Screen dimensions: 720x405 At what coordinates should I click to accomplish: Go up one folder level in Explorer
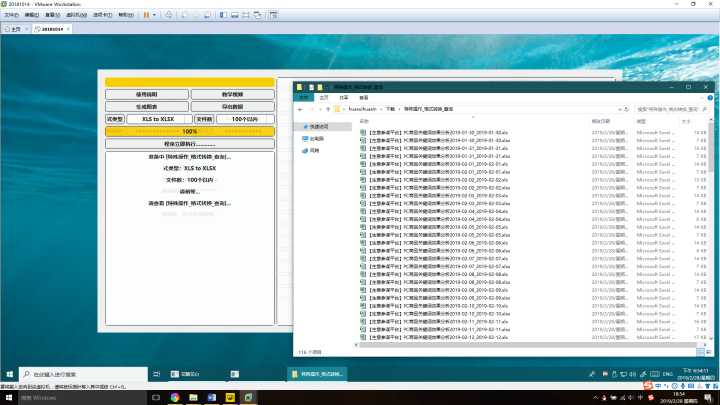[x=328, y=109]
